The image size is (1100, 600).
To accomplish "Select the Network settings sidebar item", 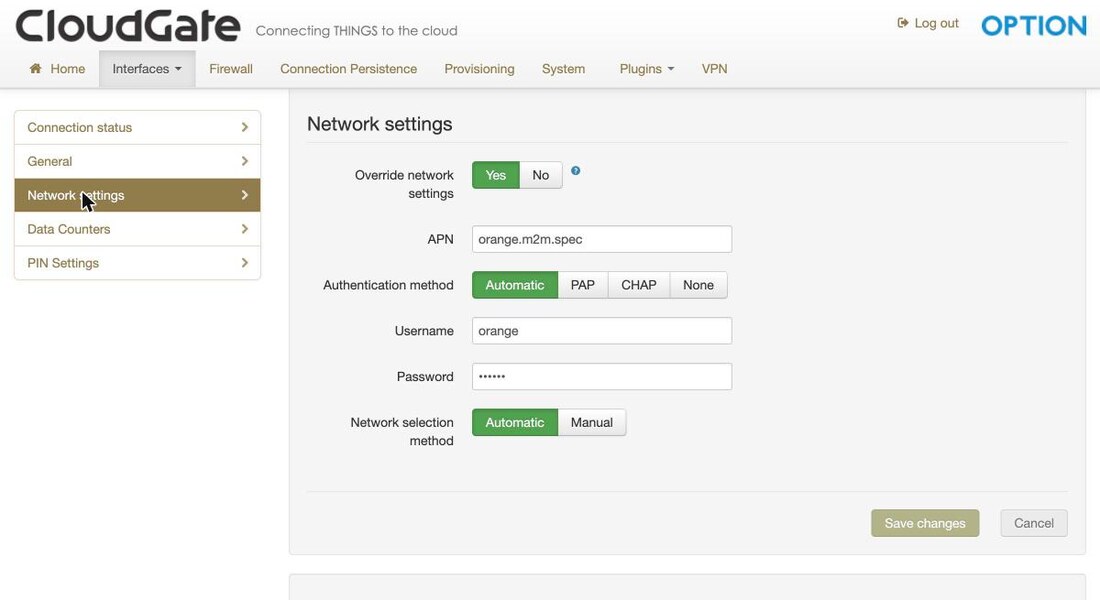I will click(138, 195).
